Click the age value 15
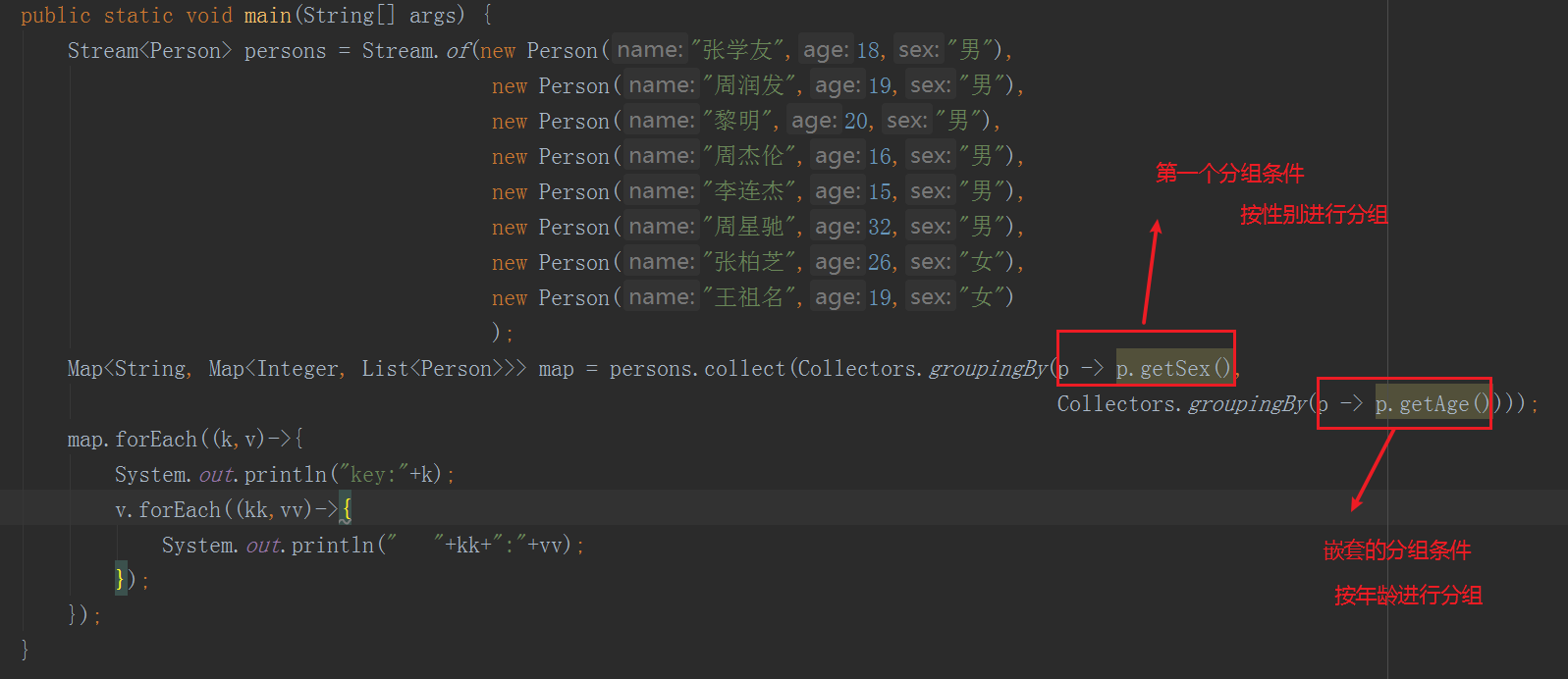1568x679 pixels. [880, 192]
